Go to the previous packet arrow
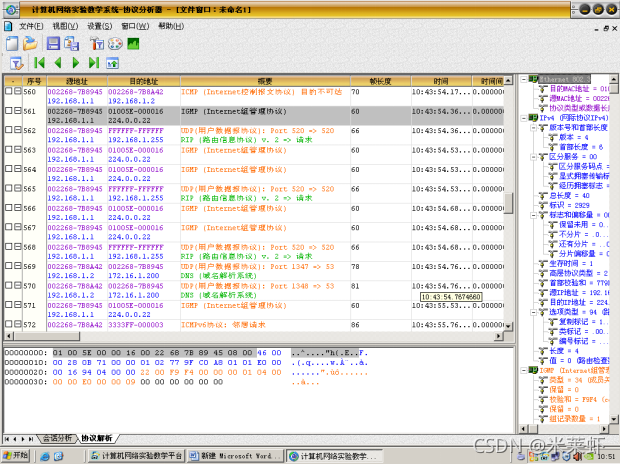 click(58, 63)
